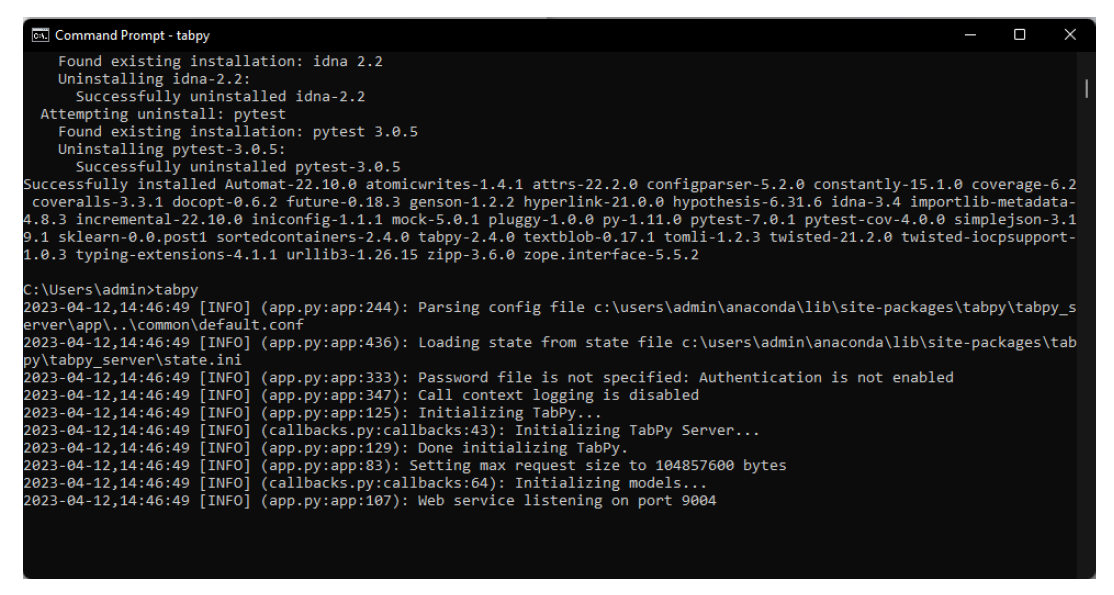Viewport: 1114px width, 595px height.
Task: Click the "Command Prompt - tabpy" title text
Action: point(132,36)
